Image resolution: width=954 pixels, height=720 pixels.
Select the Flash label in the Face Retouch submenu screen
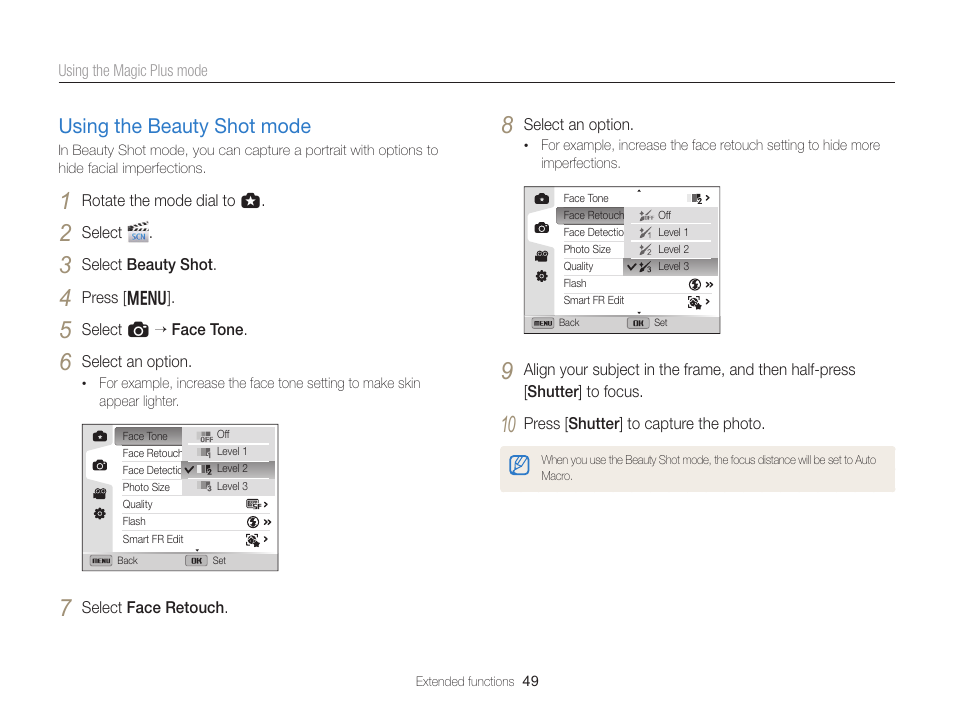pyautogui.click(x=575, y=284)
